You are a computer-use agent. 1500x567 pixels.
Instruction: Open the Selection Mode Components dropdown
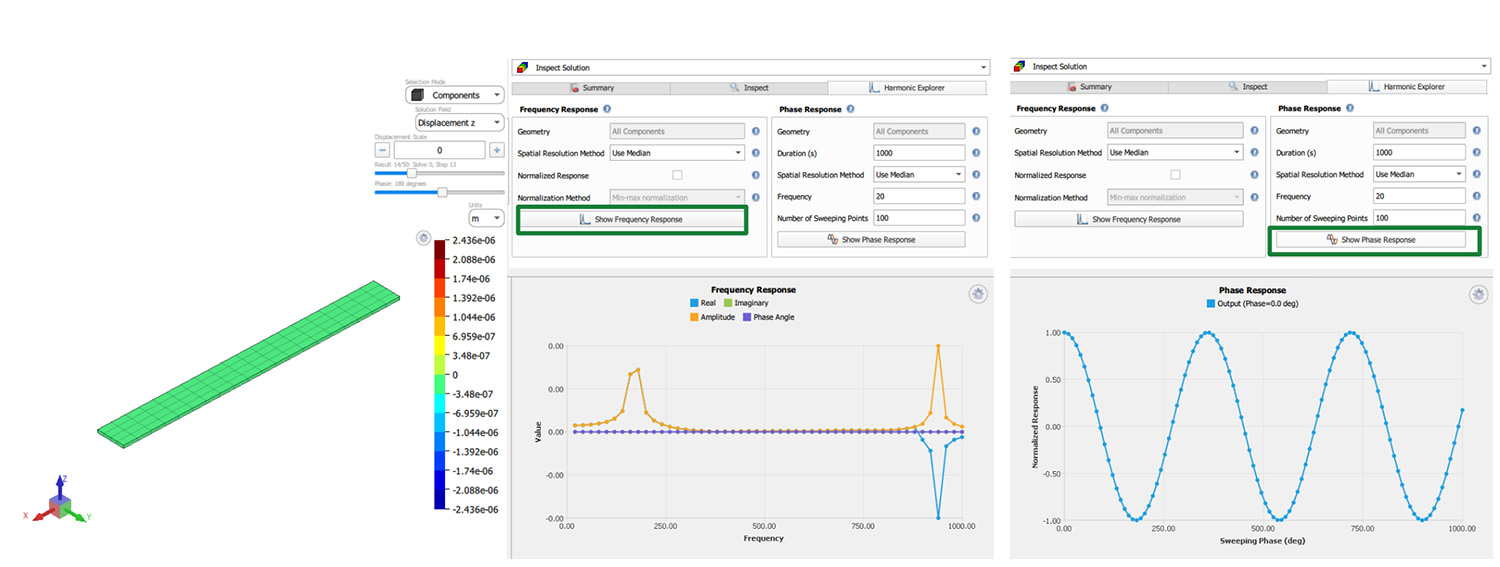pyautogui.click(x=456, y=95)
